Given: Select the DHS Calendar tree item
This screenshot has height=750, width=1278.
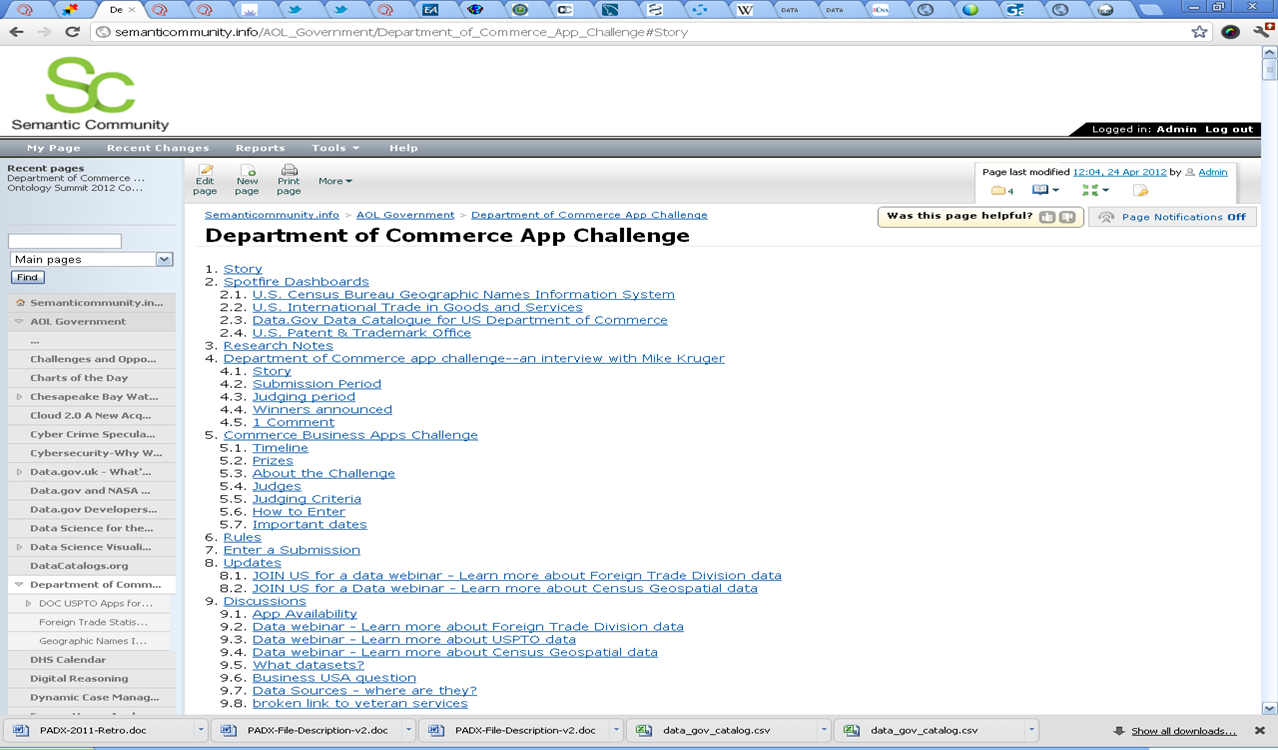Looking at the screenshot, I should (68, 660).
